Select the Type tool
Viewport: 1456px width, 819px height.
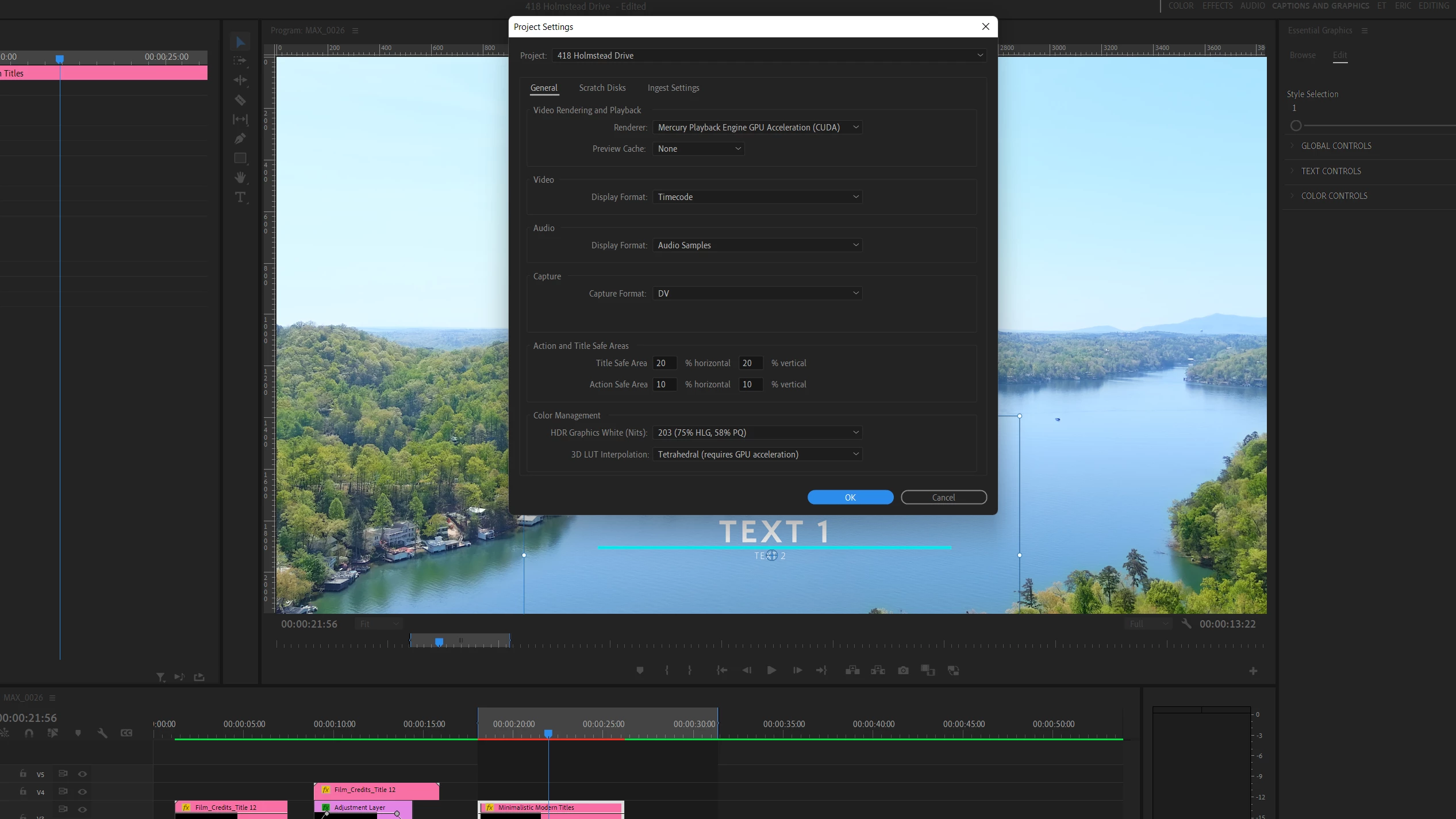(240, 197)
